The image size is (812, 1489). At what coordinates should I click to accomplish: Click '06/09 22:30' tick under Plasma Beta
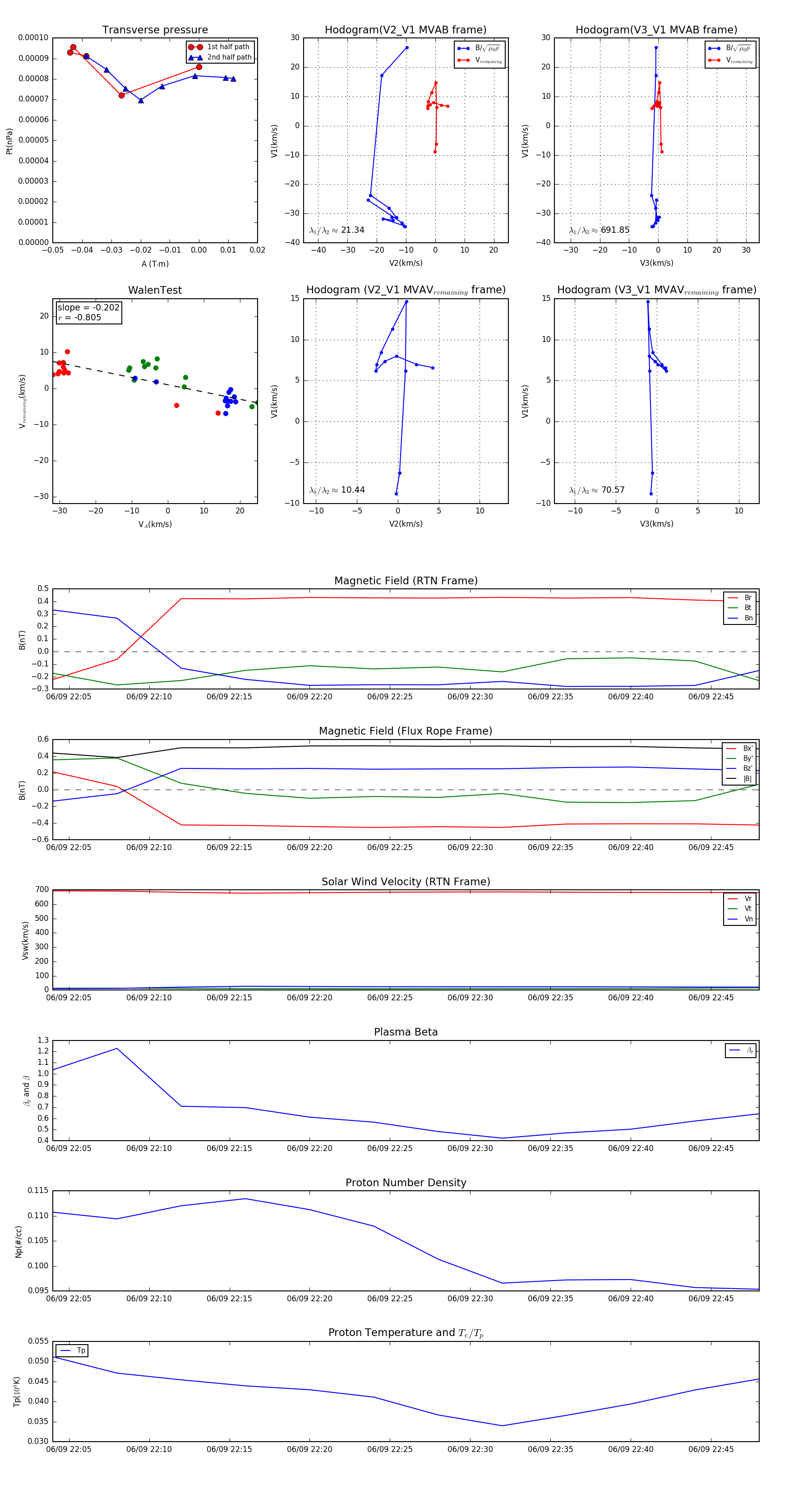tap(470, 1148)
